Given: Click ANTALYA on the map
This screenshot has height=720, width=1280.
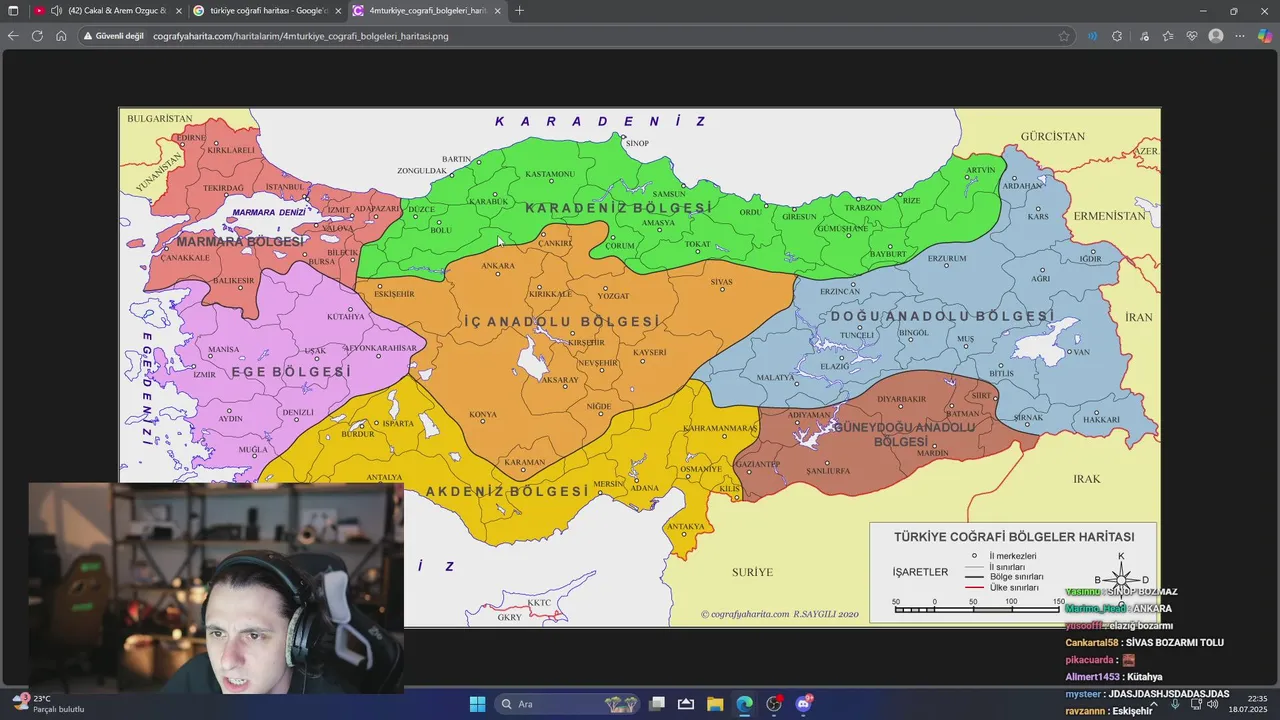Looking at the screenshot, I should click(384, 477).
